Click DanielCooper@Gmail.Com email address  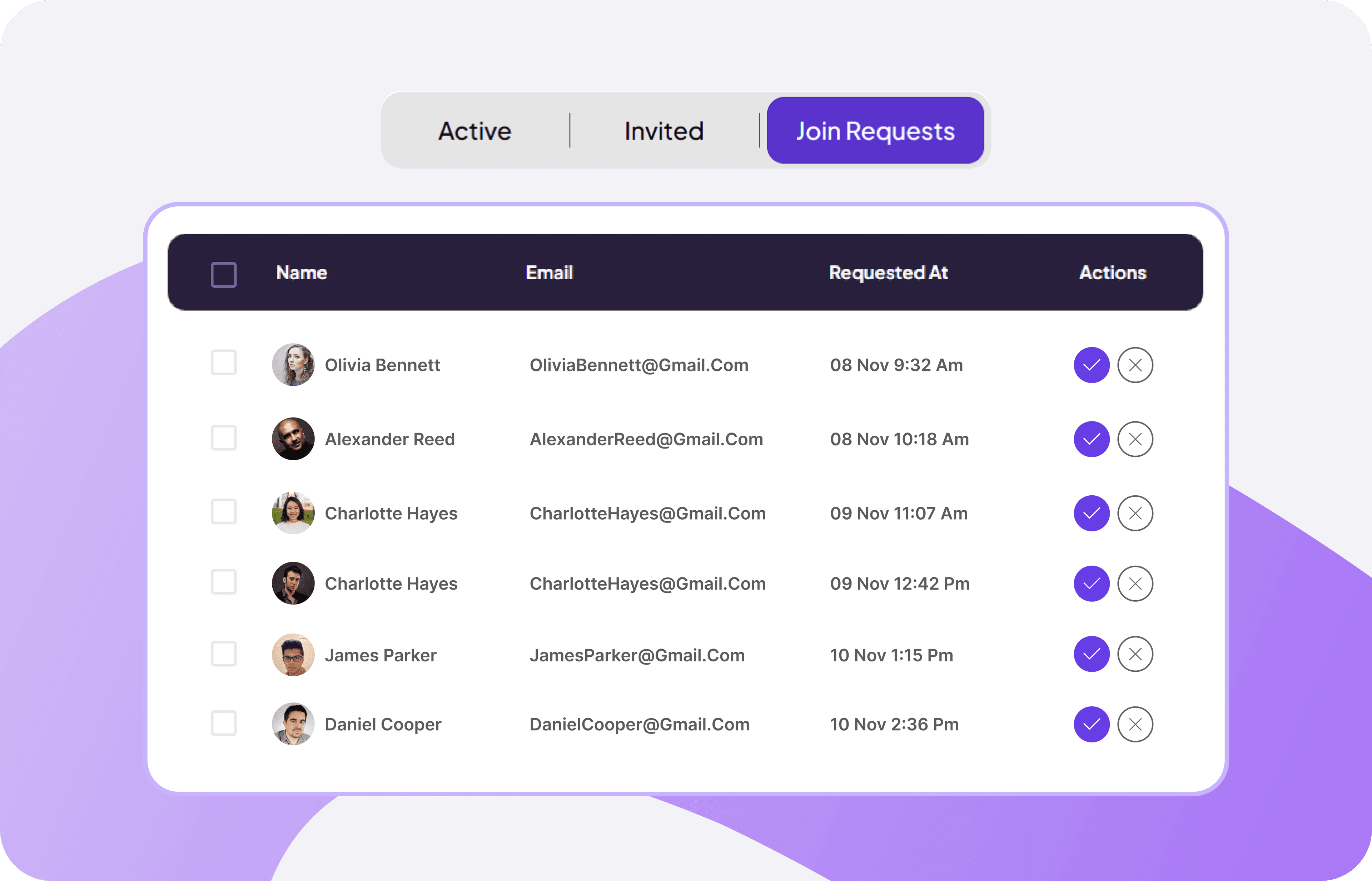[x=639, y=724]
